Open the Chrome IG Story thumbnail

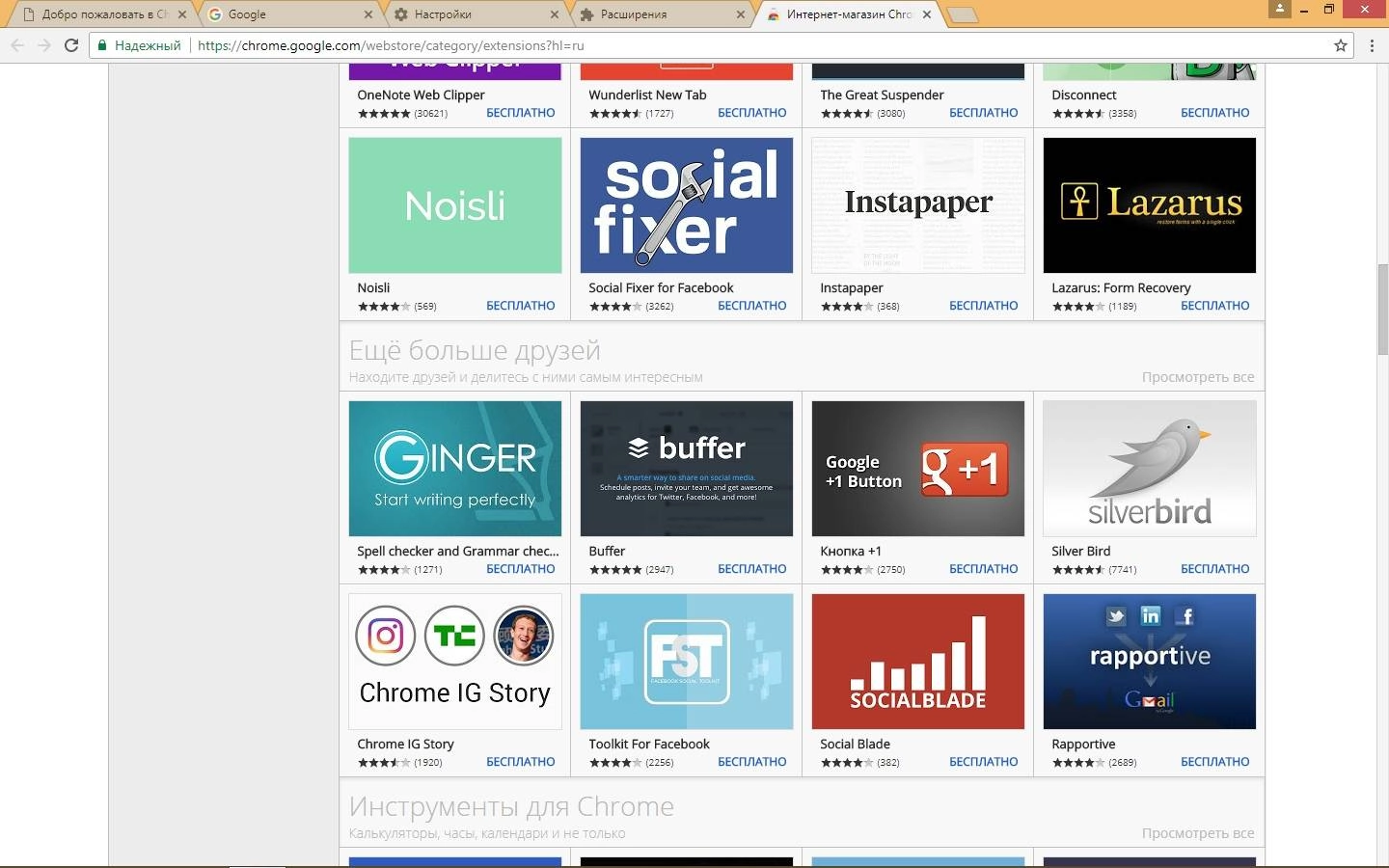pyautogui.click(x=455, y=662)
